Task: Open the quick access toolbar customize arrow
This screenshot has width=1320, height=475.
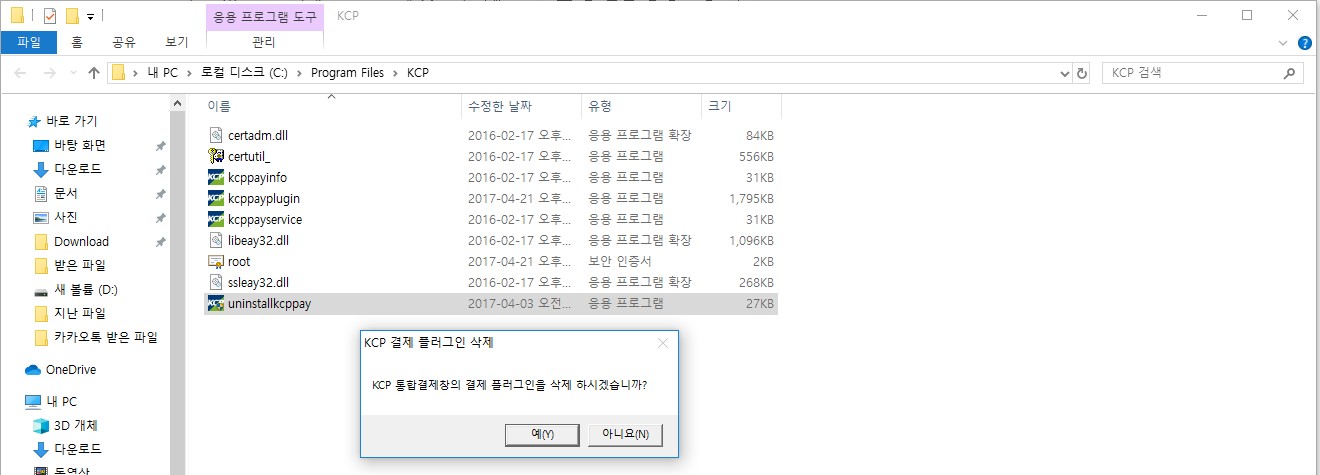Action: pos(90,17)
